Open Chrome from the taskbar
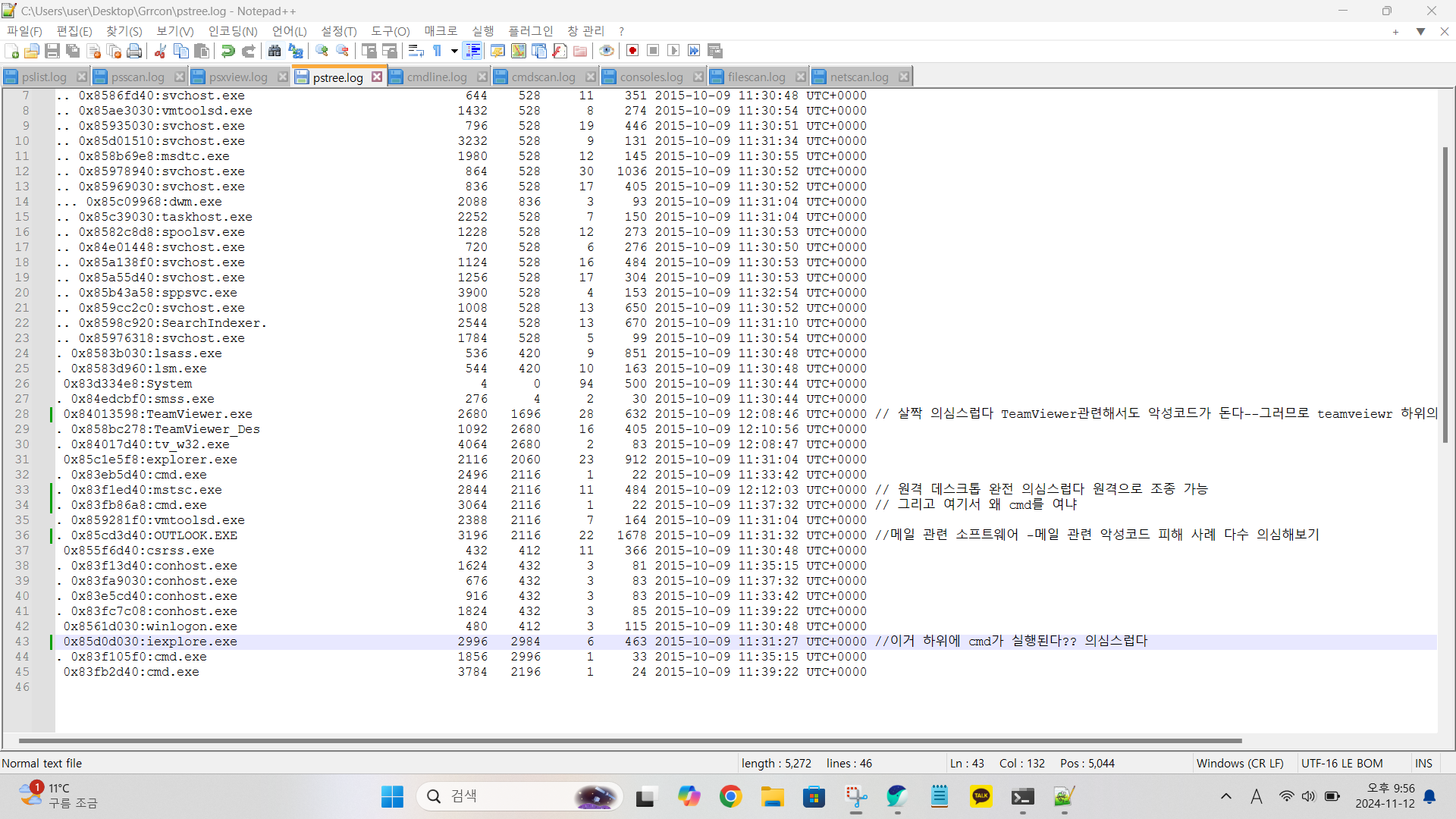 tap(730, 796)
